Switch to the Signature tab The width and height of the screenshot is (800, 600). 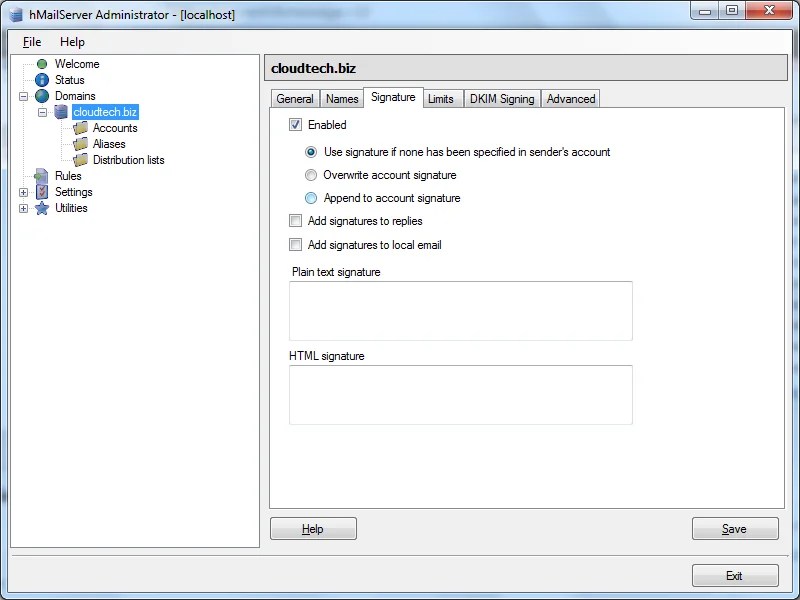(393, 97)
